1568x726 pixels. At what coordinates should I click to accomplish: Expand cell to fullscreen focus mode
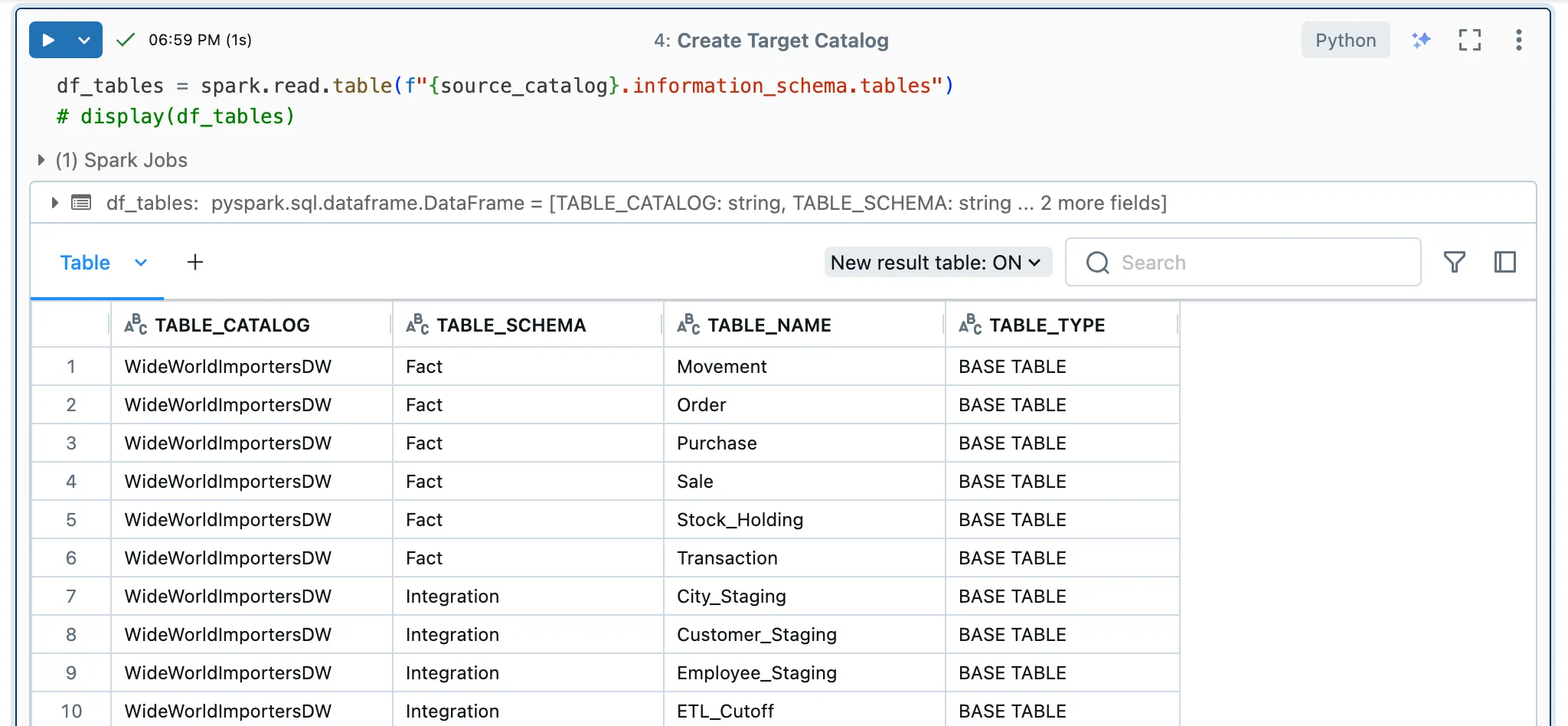click(x=1469, y=40)
